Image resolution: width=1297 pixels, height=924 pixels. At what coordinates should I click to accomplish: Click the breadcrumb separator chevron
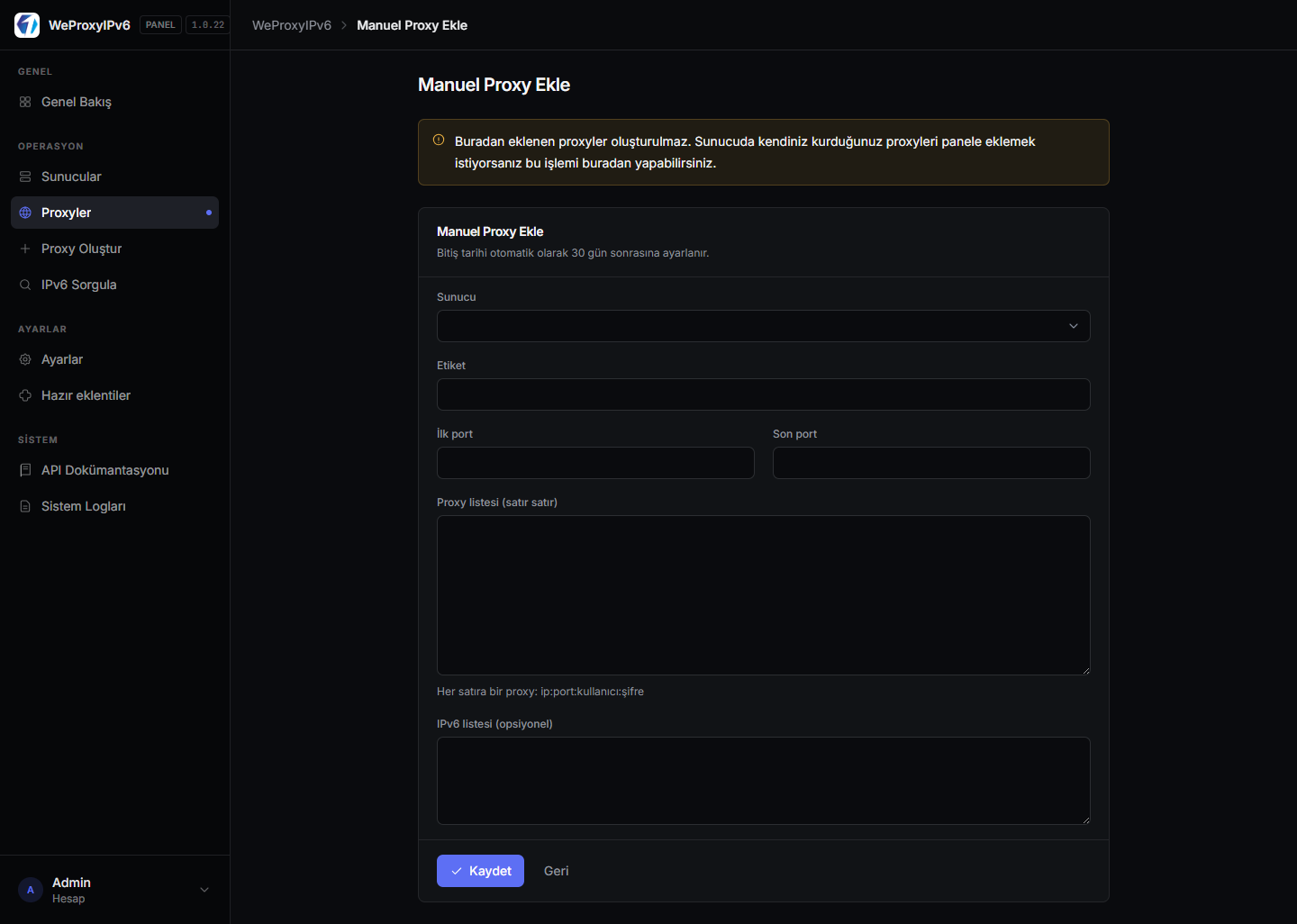coord(344,25)
